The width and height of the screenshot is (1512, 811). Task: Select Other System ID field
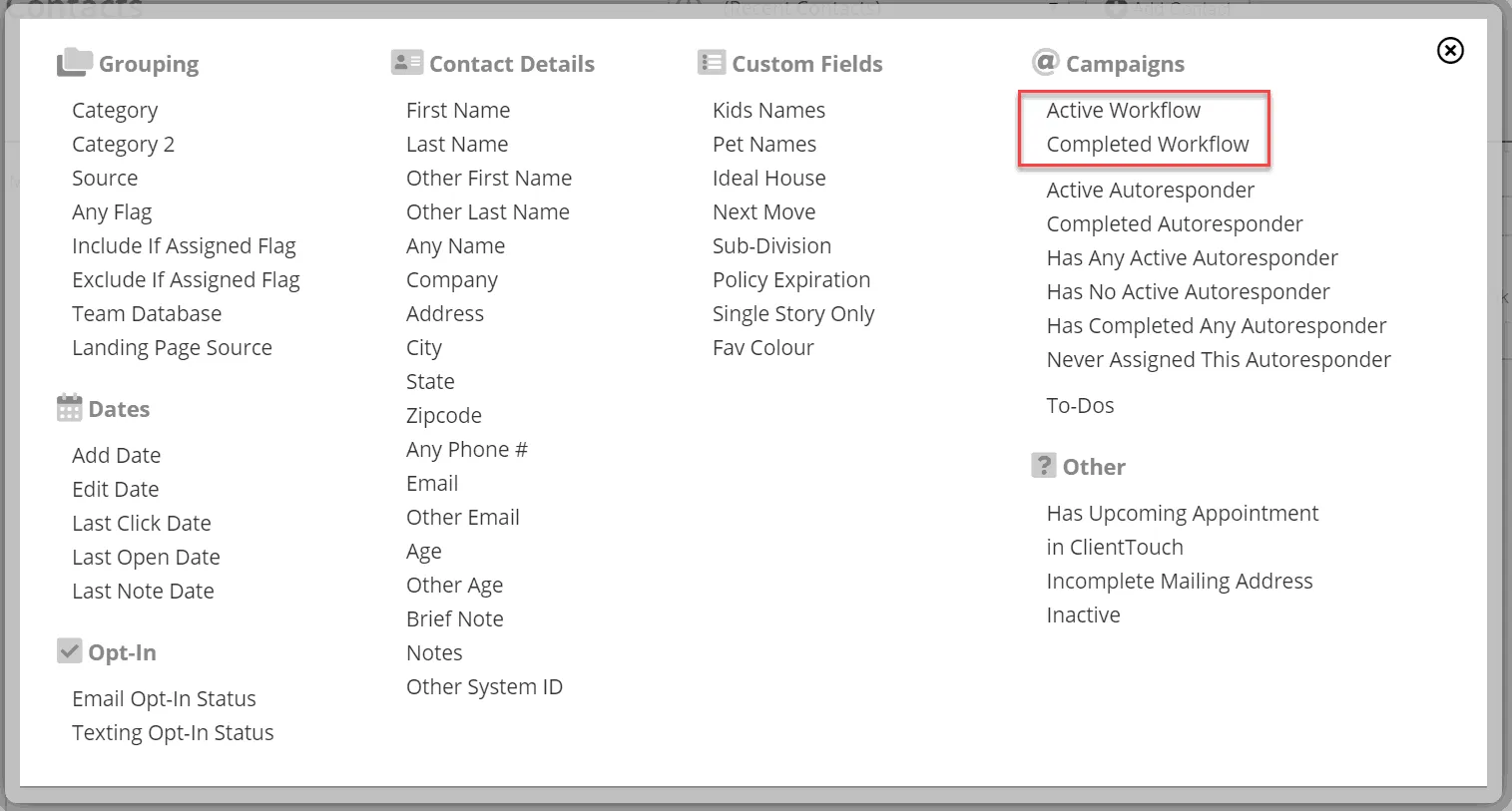pyautogui.click(x=484, y=687)
